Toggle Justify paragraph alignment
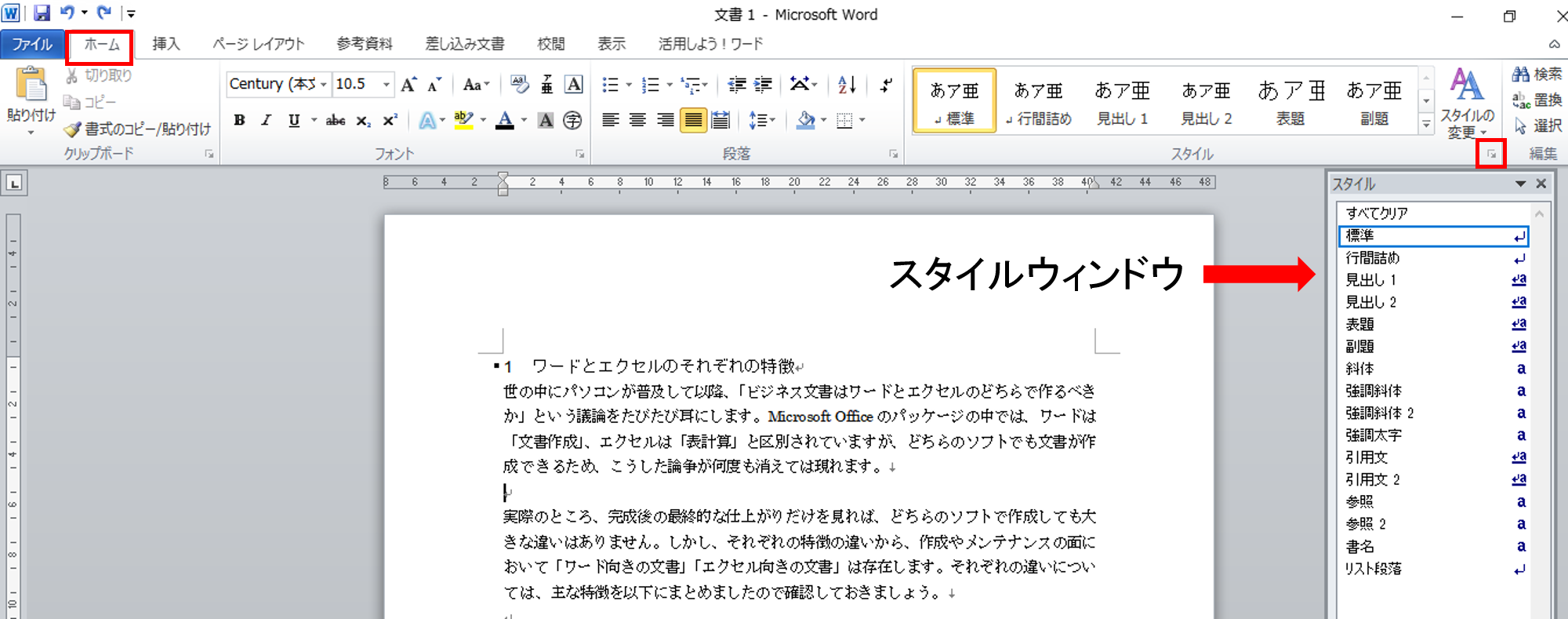Screen dimensions: 1568x619 click(693, 120)
